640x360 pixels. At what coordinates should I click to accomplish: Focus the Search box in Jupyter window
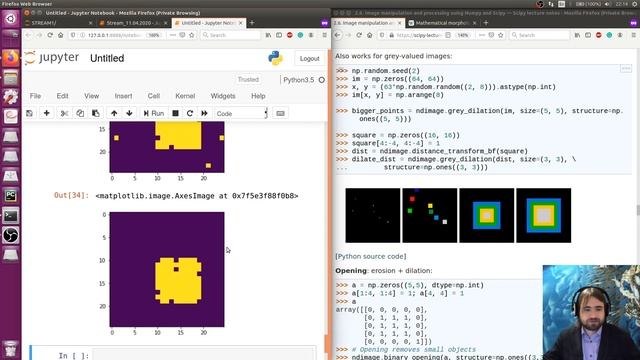[x=231, y=35]
